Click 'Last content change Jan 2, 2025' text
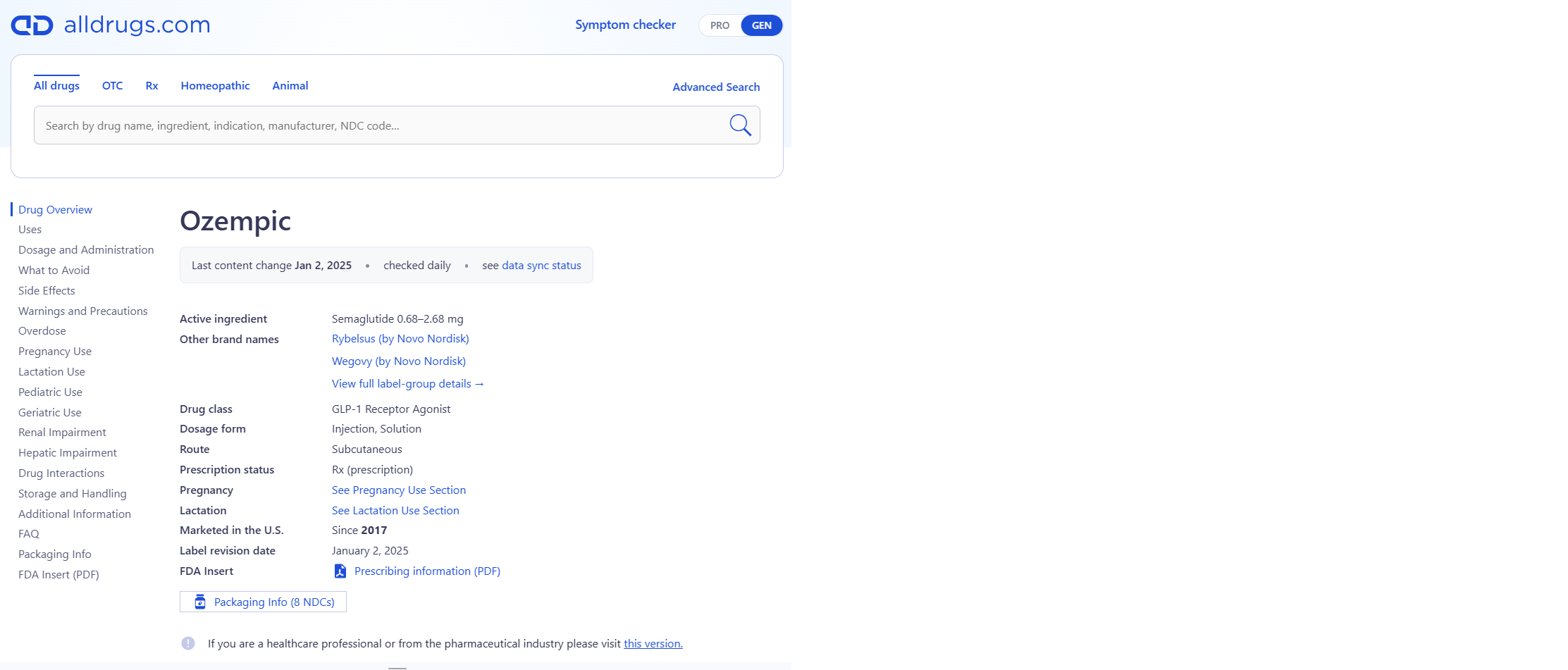Image resolution: width=1568 pixels, height=670 pixels. pyautogui.click(x=271, y=266)
